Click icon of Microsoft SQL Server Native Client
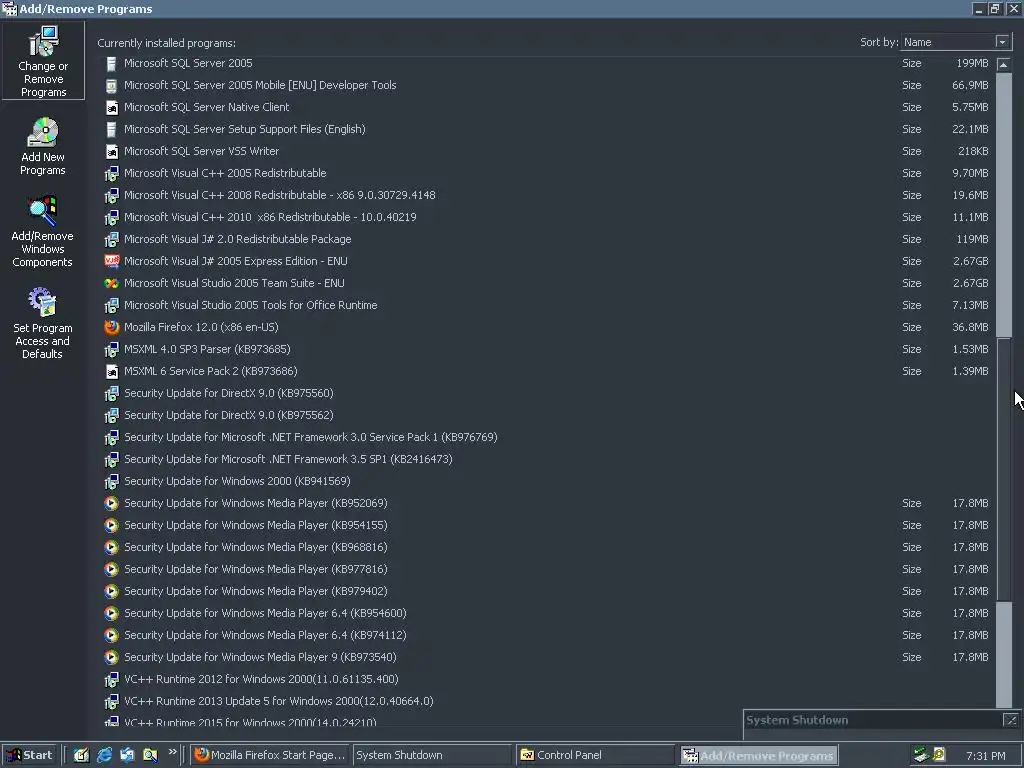The image size is (1024, 768). pyautogui.click(x=112, y=108)
